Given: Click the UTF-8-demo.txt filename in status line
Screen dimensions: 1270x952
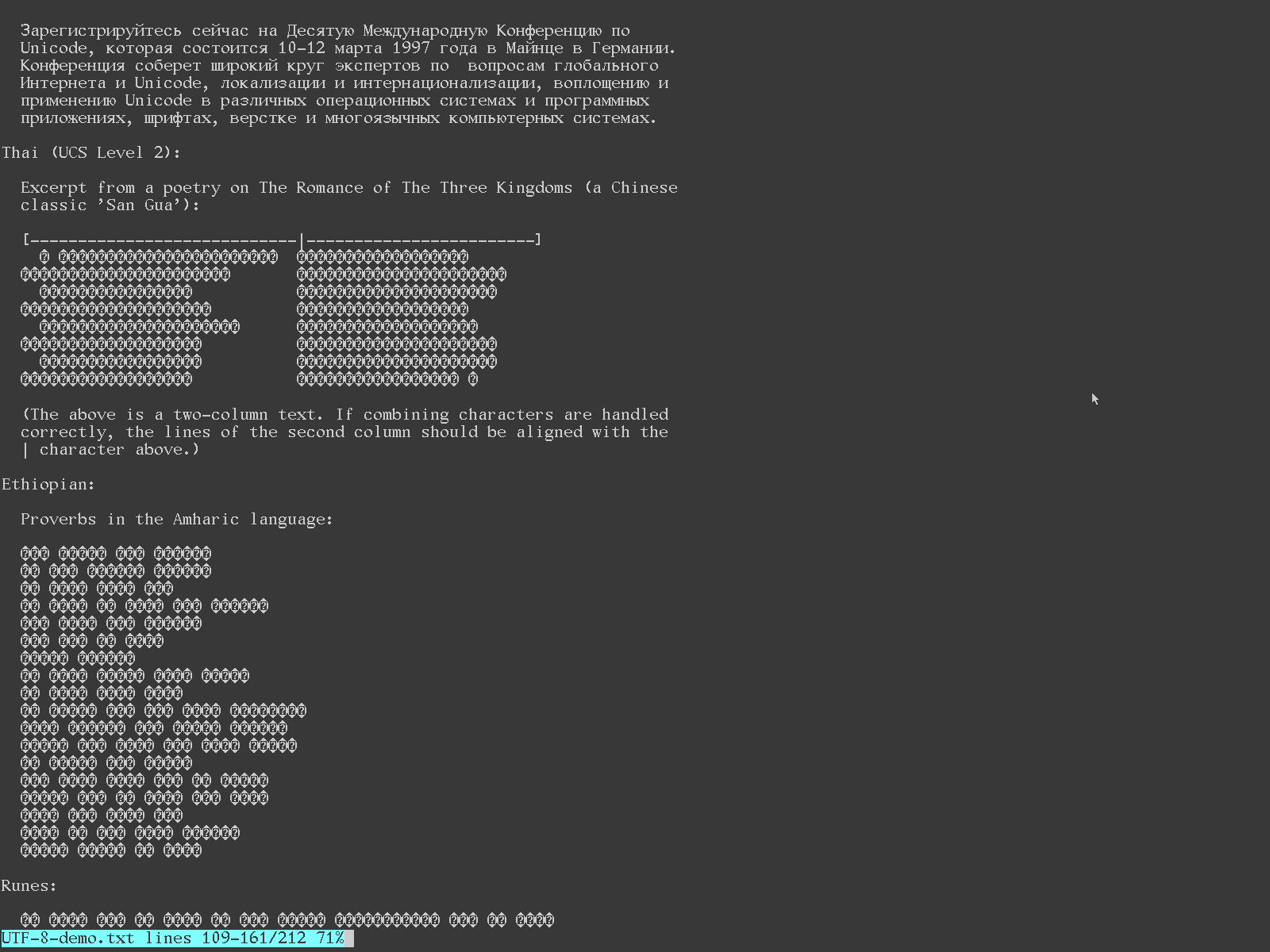Looking at the screenshot, I should coord(68,938).
